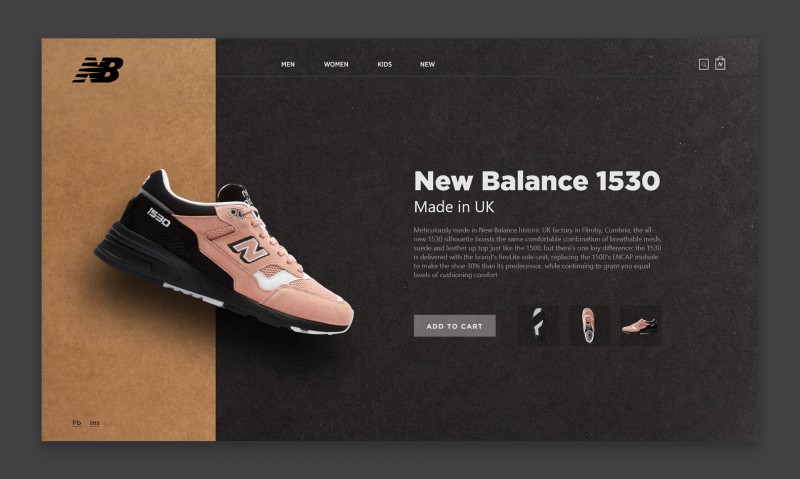Follow the Ins social link
The image size is (800, 479).
point(95,423)
